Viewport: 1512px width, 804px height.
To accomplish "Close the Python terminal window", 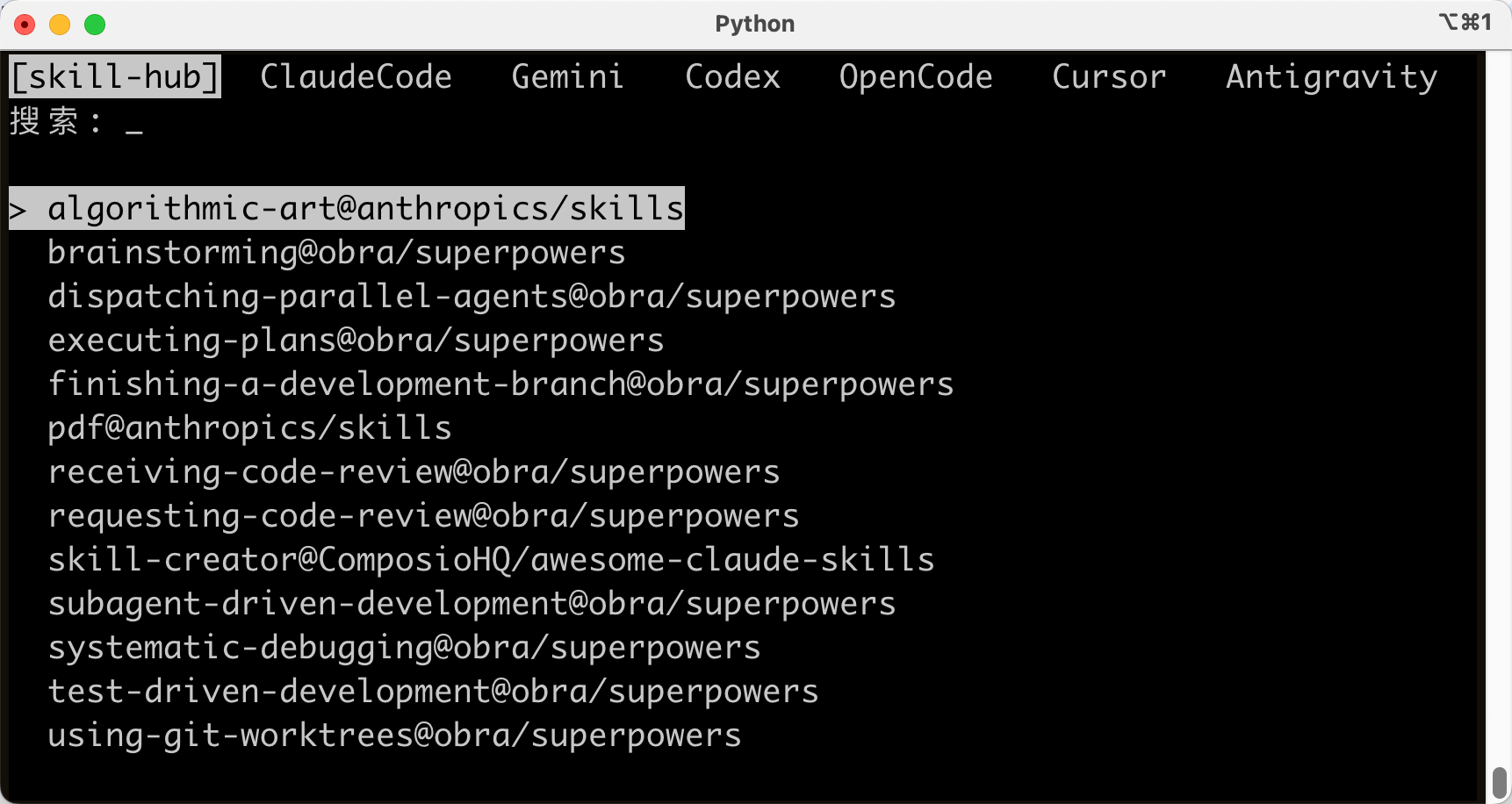I will click(x=25, y=25).
